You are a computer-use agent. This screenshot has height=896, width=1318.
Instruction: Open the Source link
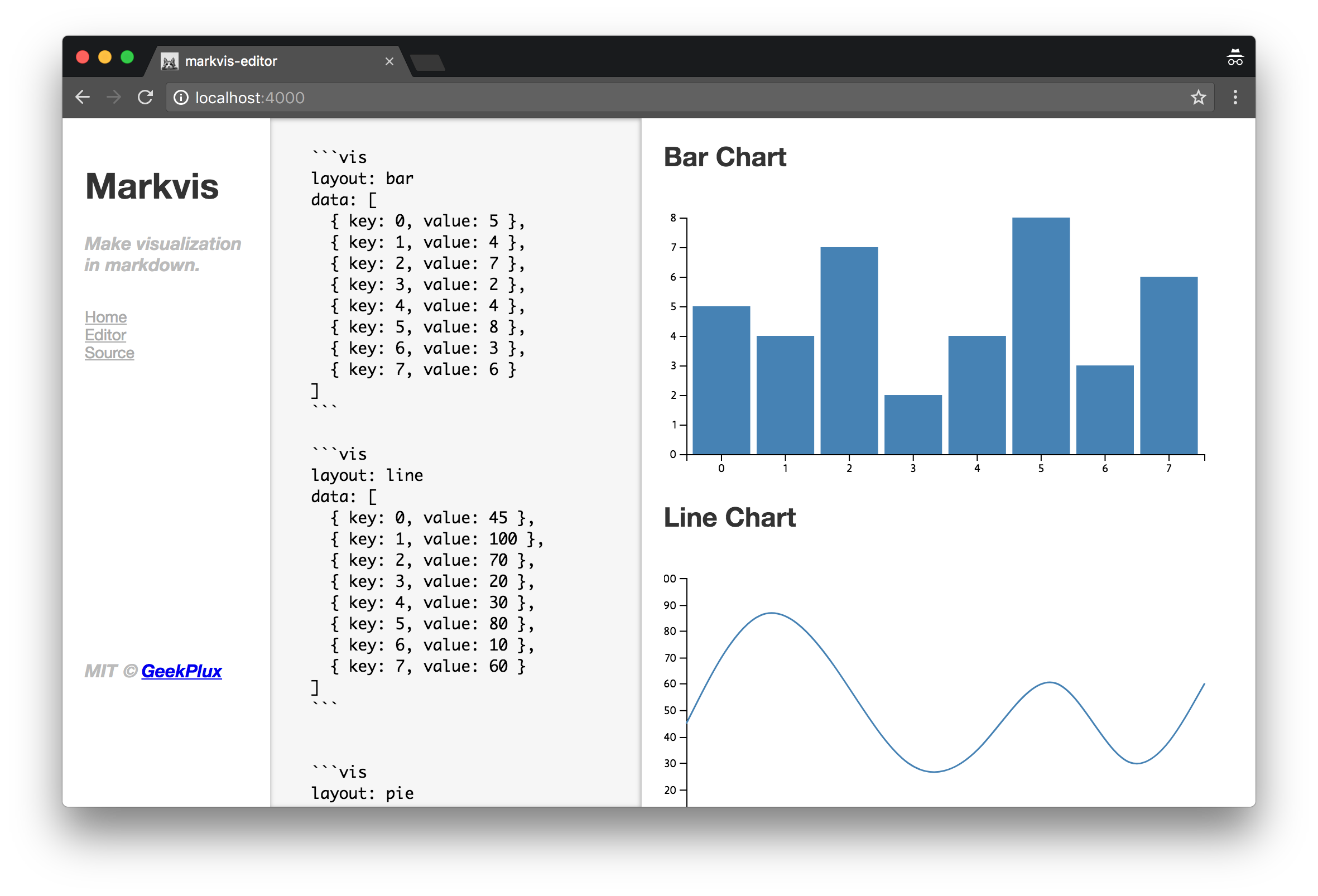[109, 353]
